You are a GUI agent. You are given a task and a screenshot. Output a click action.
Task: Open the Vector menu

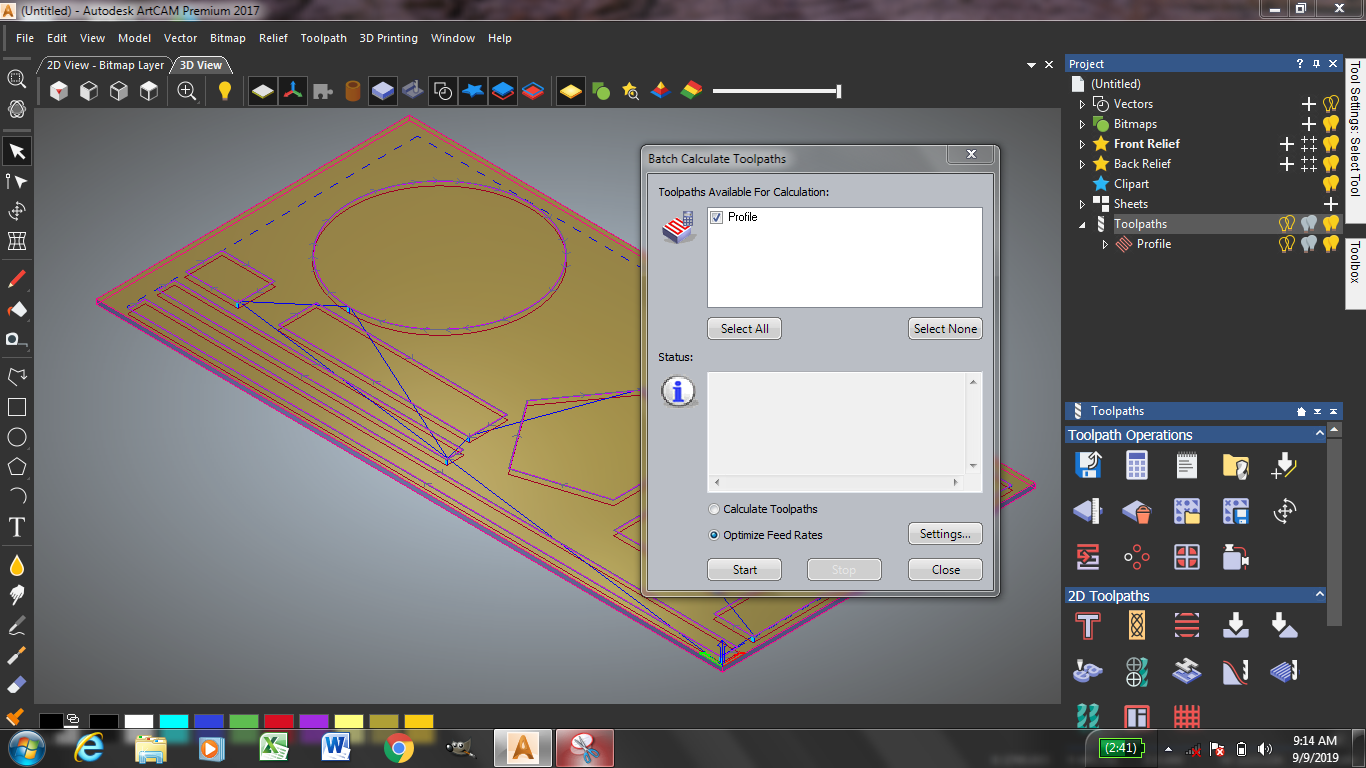point(181,38)
